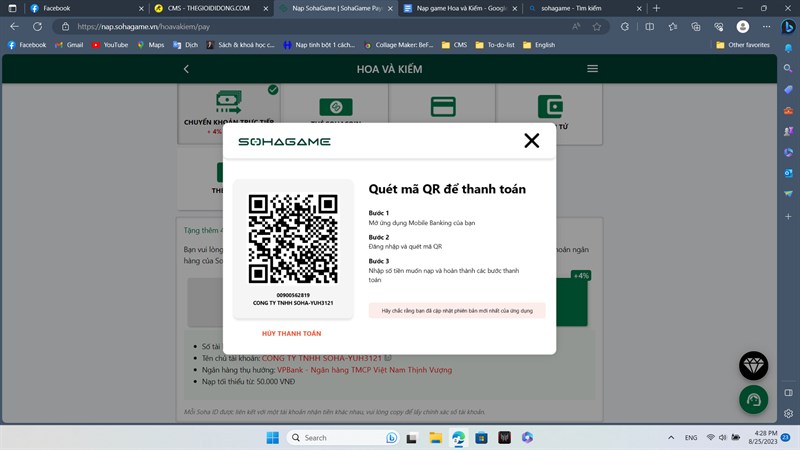
Task: Click the Edge sidebar search icon
Action: point(788,68)
